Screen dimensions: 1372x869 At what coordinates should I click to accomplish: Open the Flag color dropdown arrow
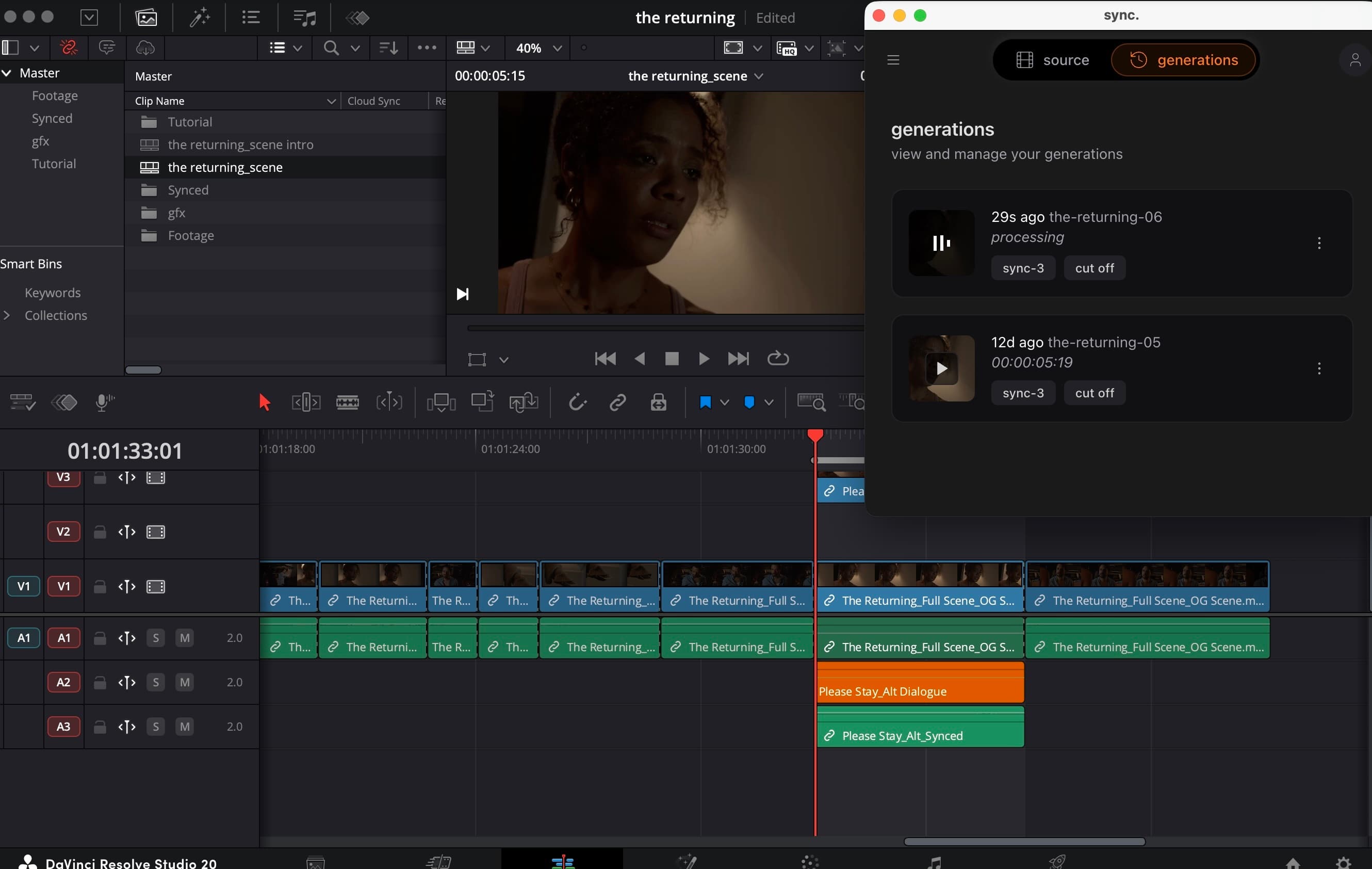[x=724, y=403]
